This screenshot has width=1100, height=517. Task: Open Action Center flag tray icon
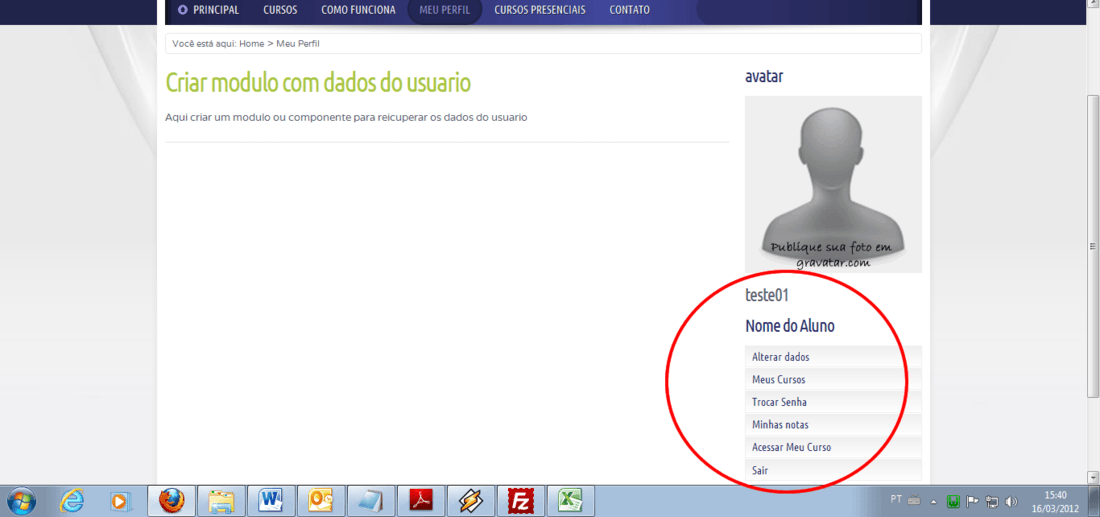click(973, 502)
